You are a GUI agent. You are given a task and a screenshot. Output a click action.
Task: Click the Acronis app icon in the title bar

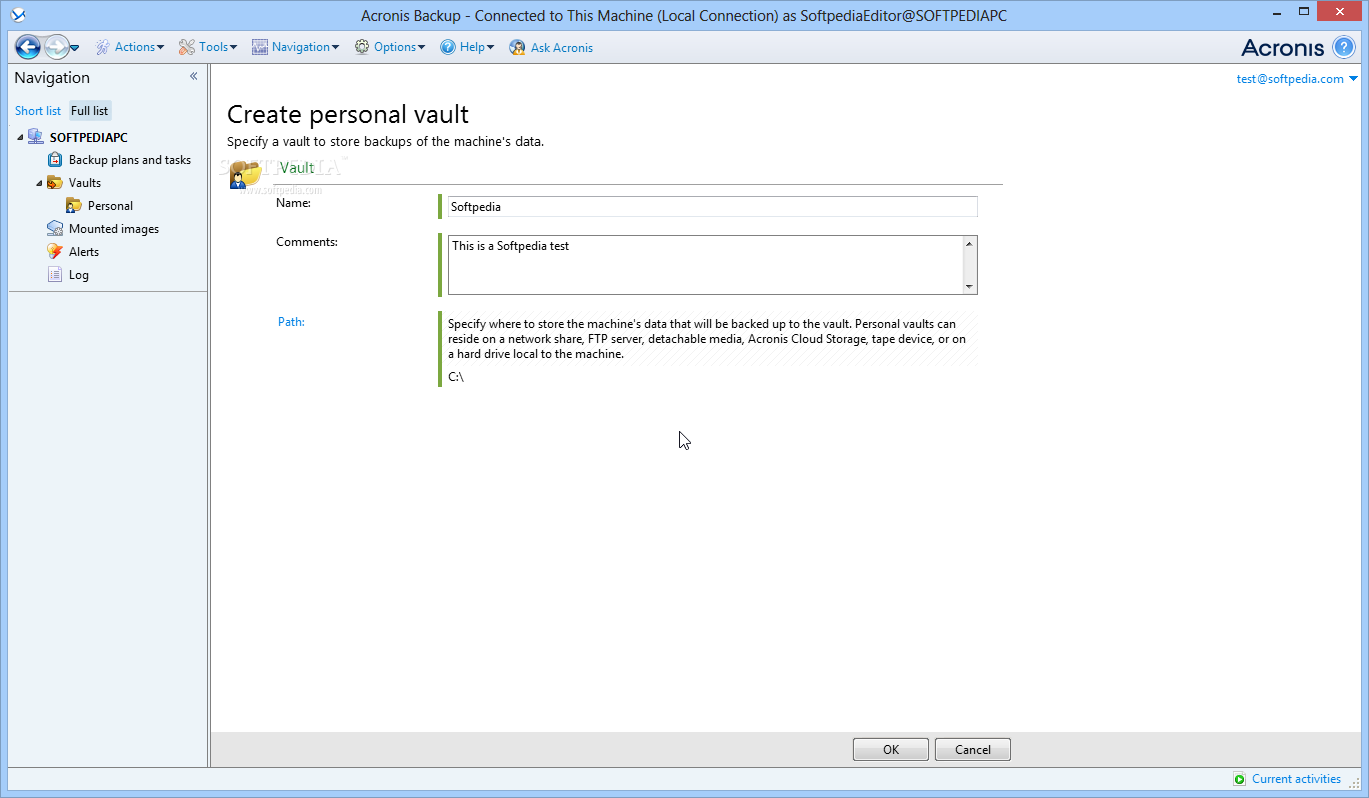[x=17, y=16]
